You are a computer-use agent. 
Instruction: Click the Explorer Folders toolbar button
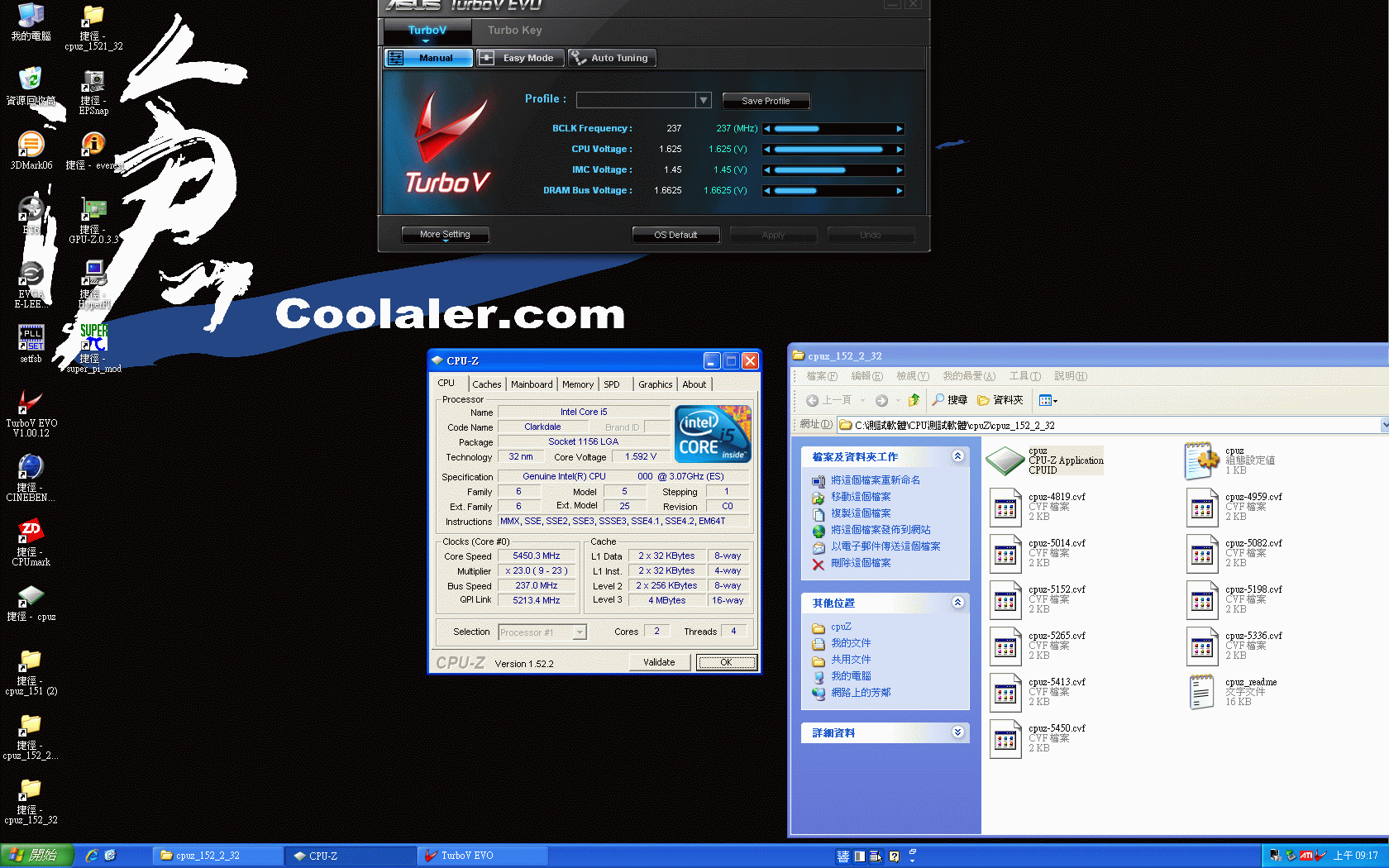coord(1000,400)
